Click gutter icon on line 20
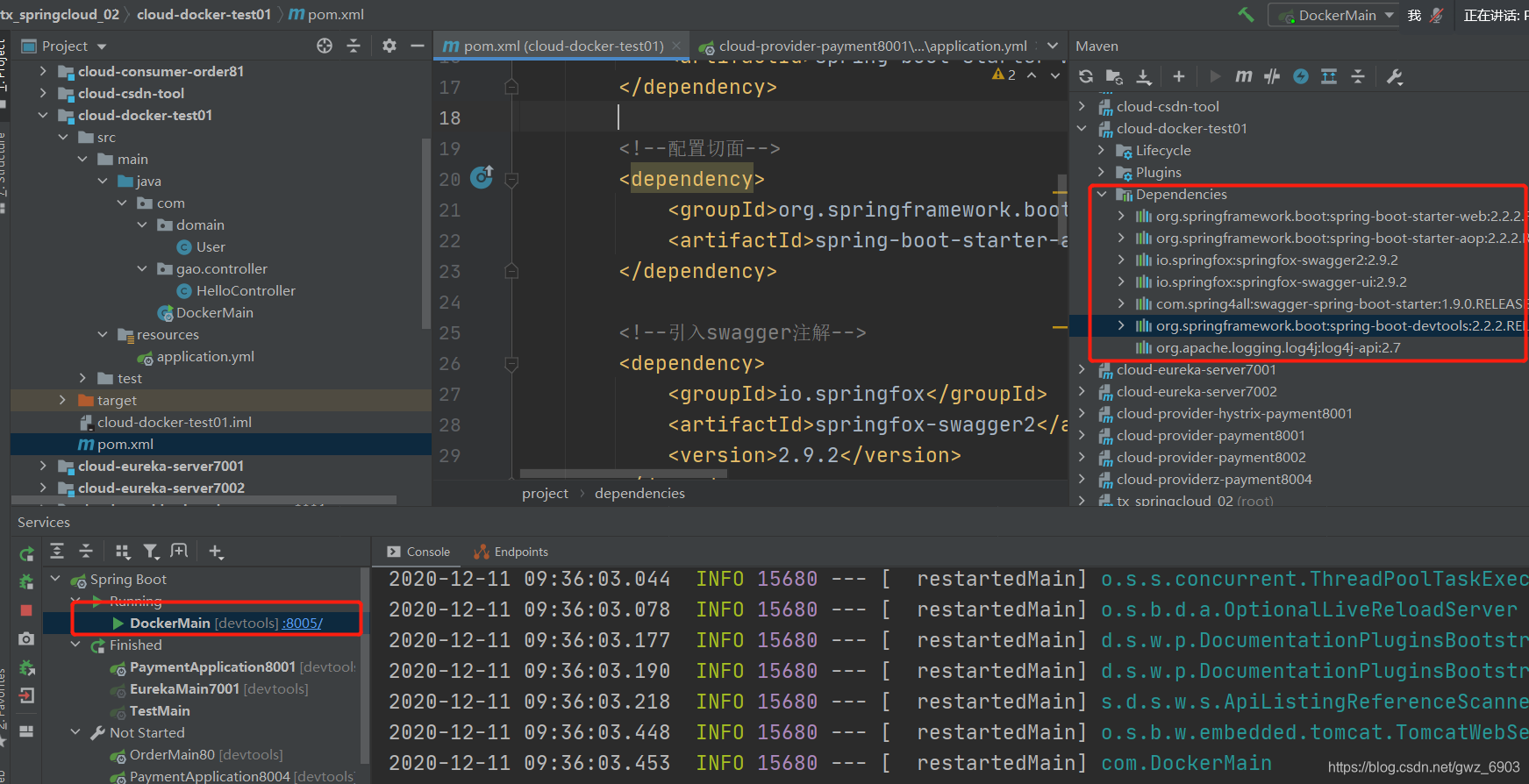This screenshot has height=784, width=1529. (482, 178)
